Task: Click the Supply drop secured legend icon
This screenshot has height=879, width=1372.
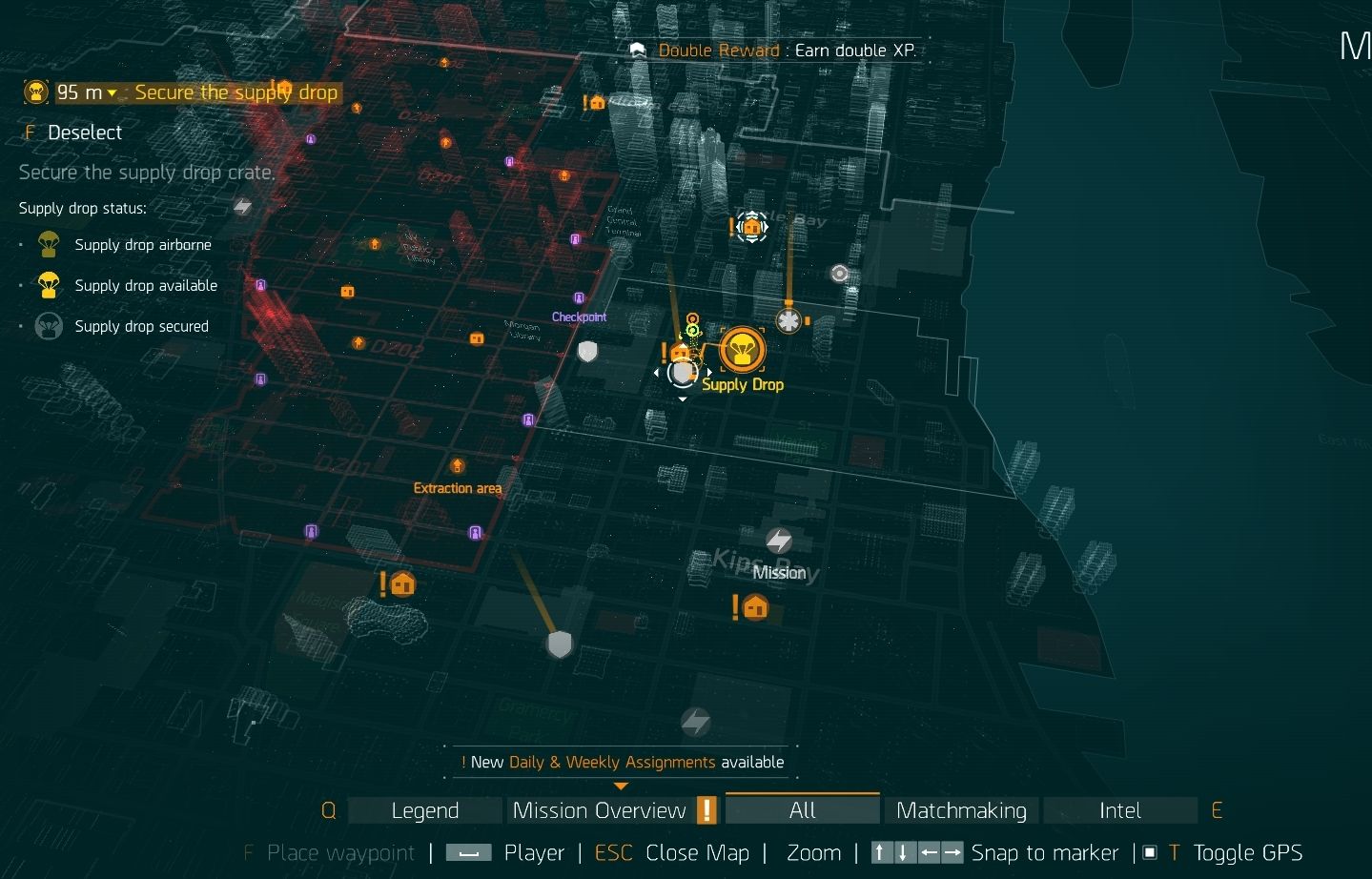Action: point(48,326)
